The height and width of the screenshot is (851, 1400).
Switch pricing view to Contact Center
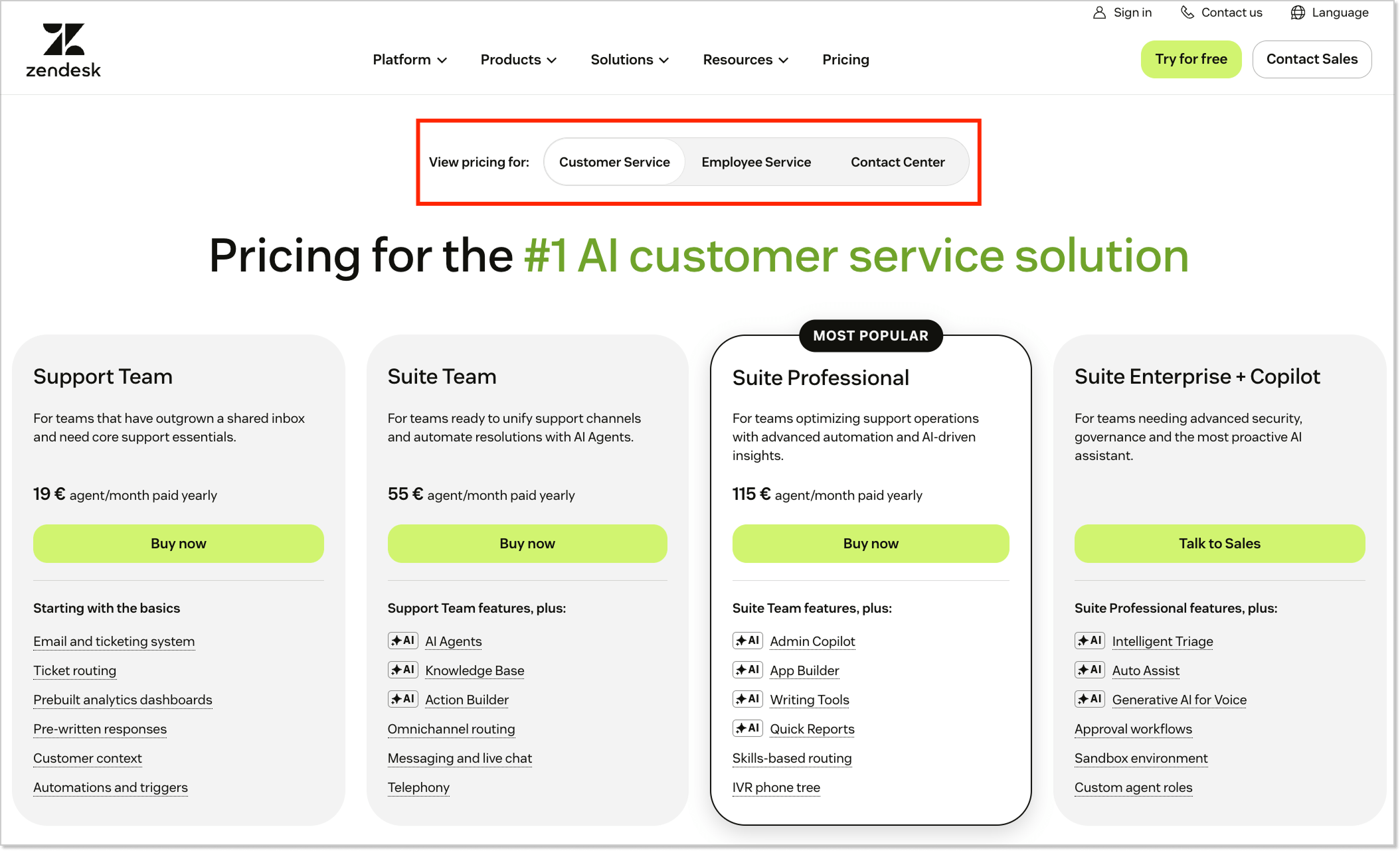pos(898,162)
